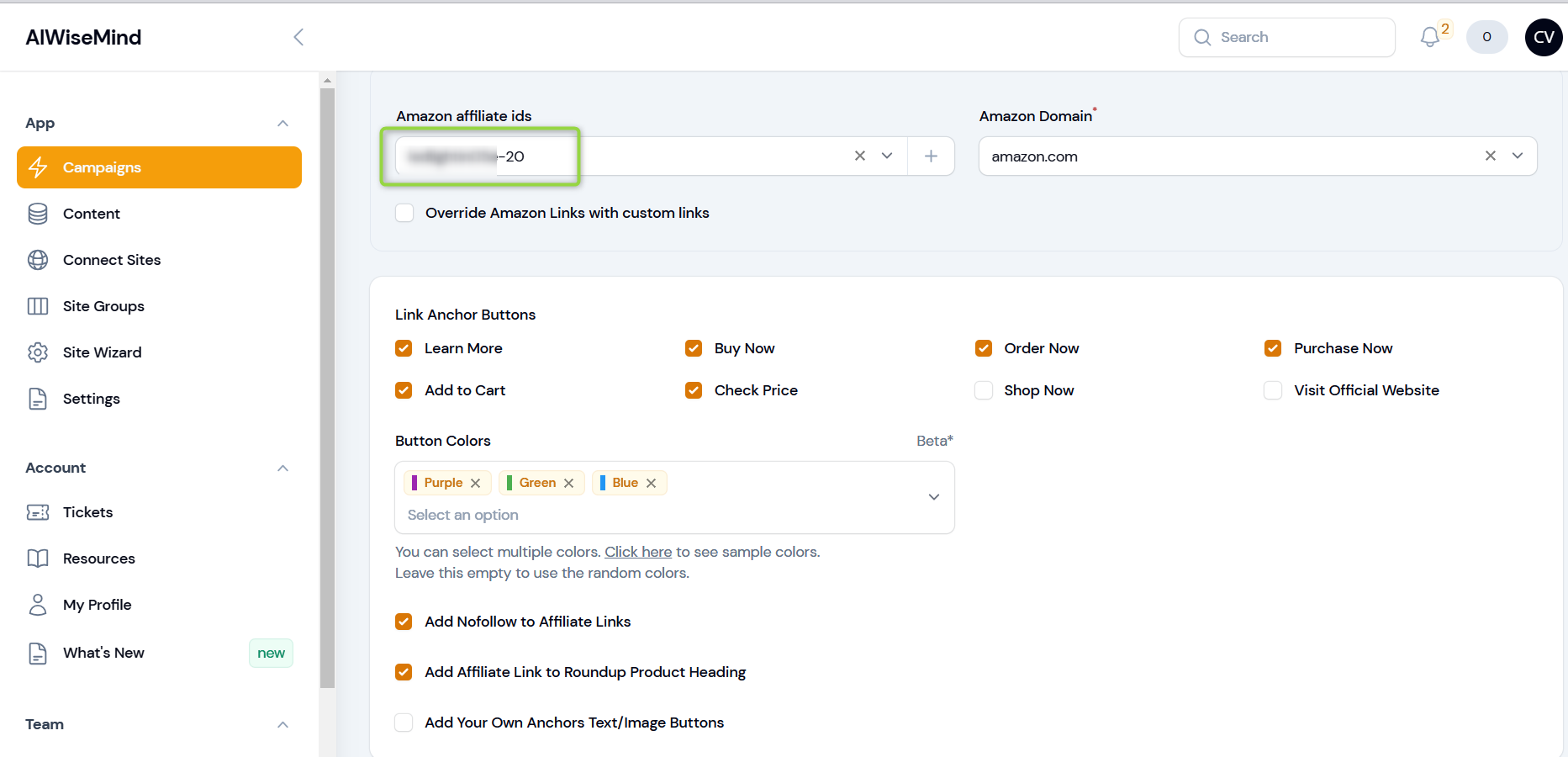
Task: Click the CV profile avatar
Action: coord(1543,37)
